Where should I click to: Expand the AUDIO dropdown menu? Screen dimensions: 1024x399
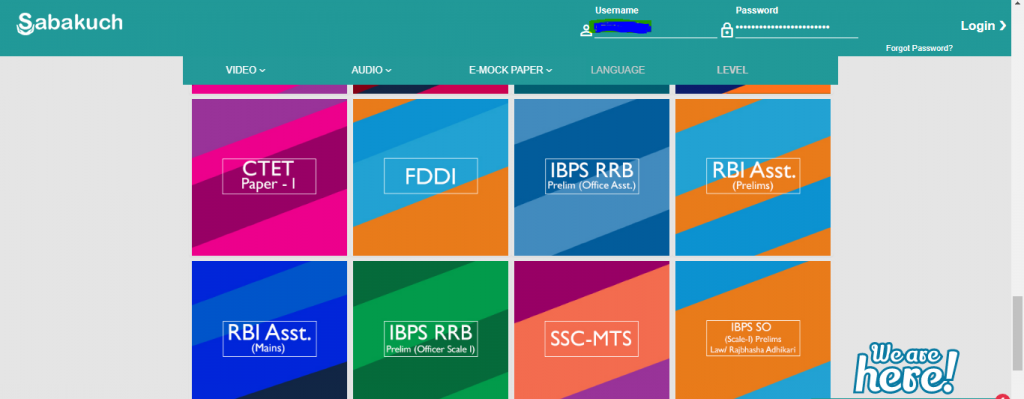pos(371,70)
